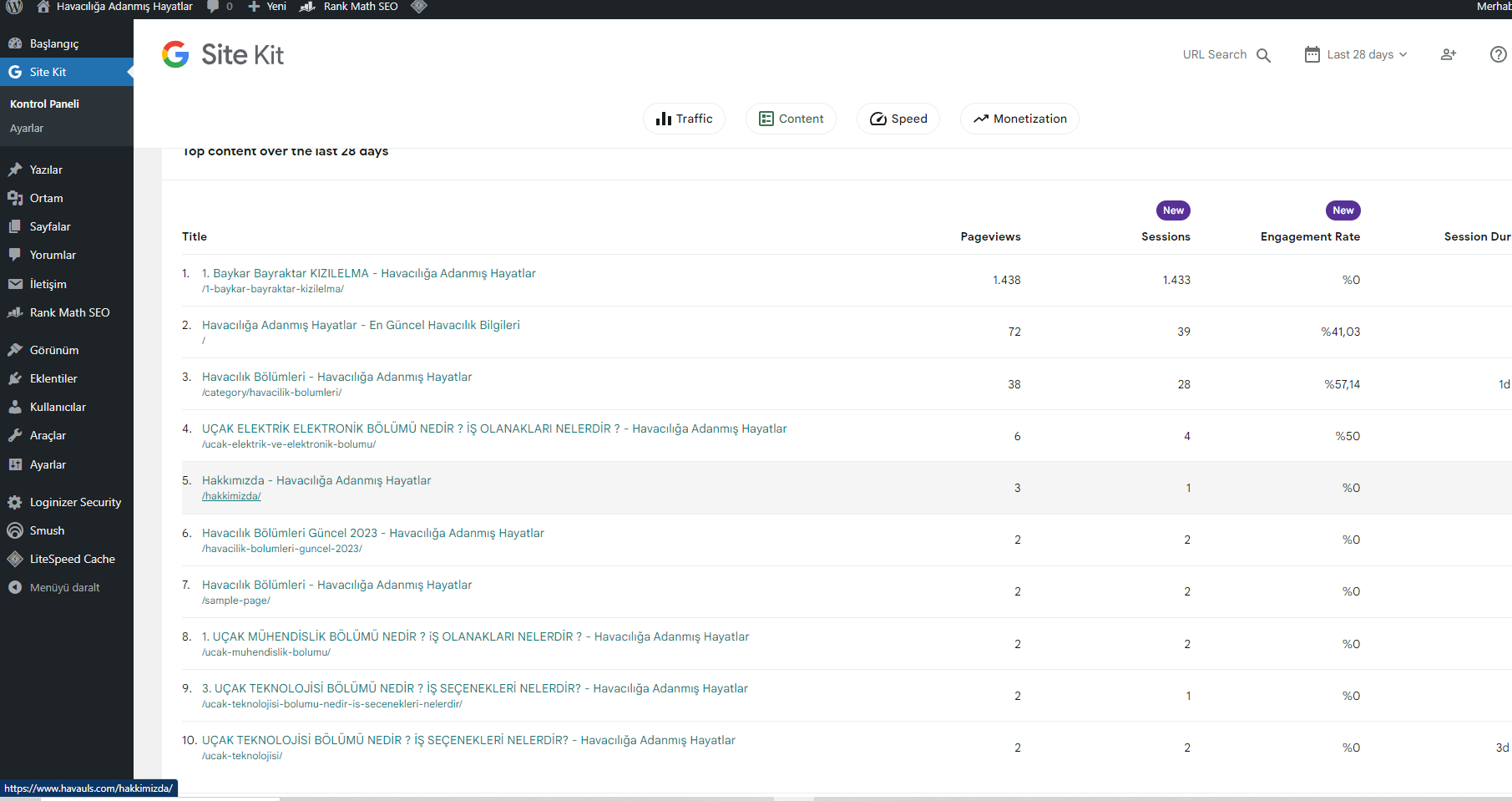Image resolution: width=1512 pixels, height=801 pixels.
Task: Click the Smush sidebar icon
Action: click(x=15, y=530)
